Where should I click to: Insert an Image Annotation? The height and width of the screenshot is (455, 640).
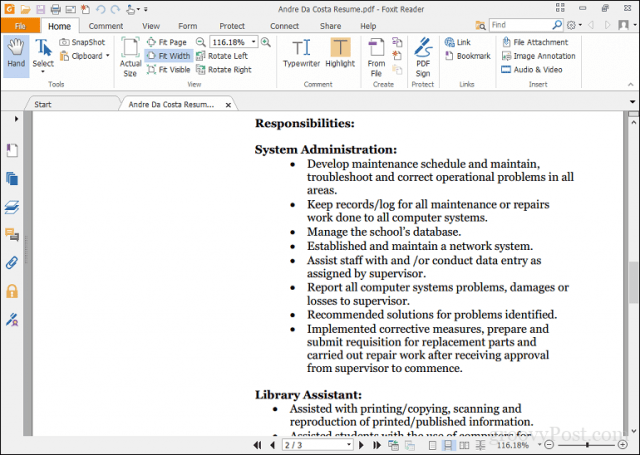pyautogui.click(x=538, y=56)
